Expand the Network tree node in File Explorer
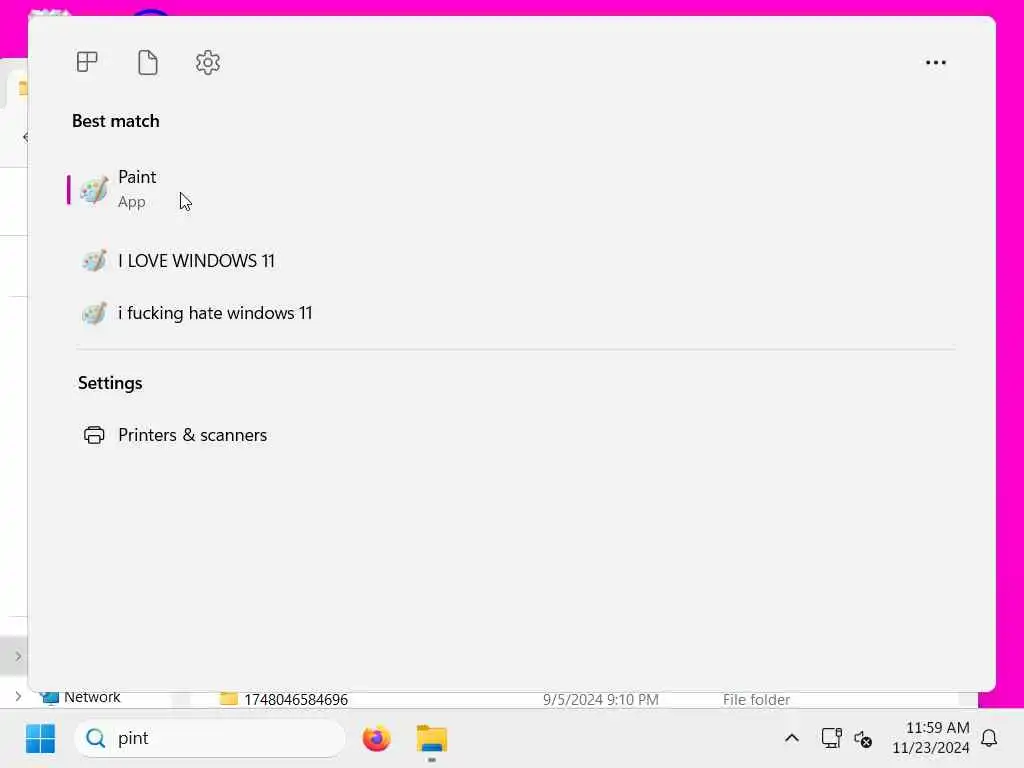Image resolution: width=1024 pixels, height=768 pixels. point(18,697)
